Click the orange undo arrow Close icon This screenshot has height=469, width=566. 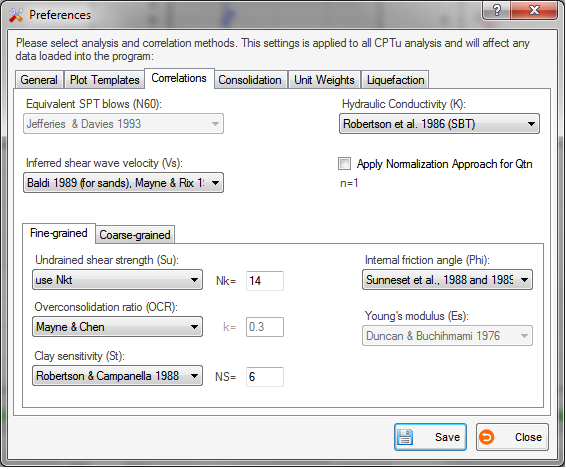pyautogui.click(x=487, y=437)
